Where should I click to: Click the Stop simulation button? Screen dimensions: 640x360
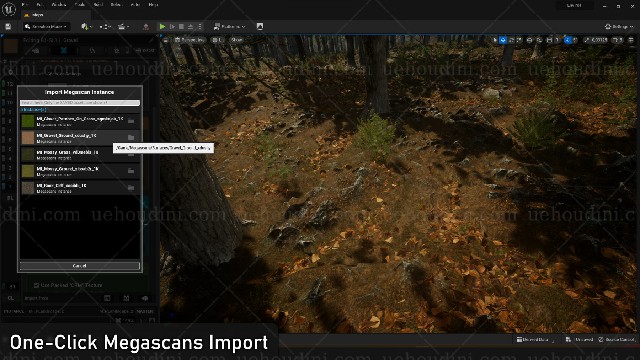pyautogui.click(x=181, y=27)
